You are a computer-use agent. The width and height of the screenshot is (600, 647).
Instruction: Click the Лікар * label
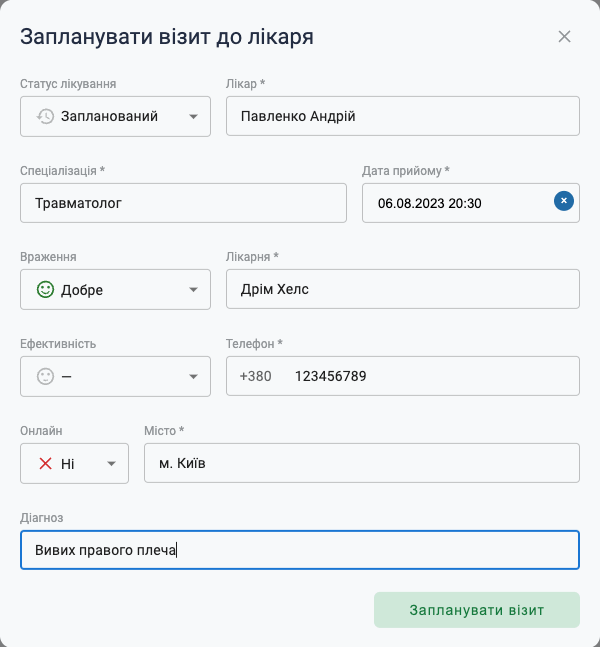[x=245, y=84]
